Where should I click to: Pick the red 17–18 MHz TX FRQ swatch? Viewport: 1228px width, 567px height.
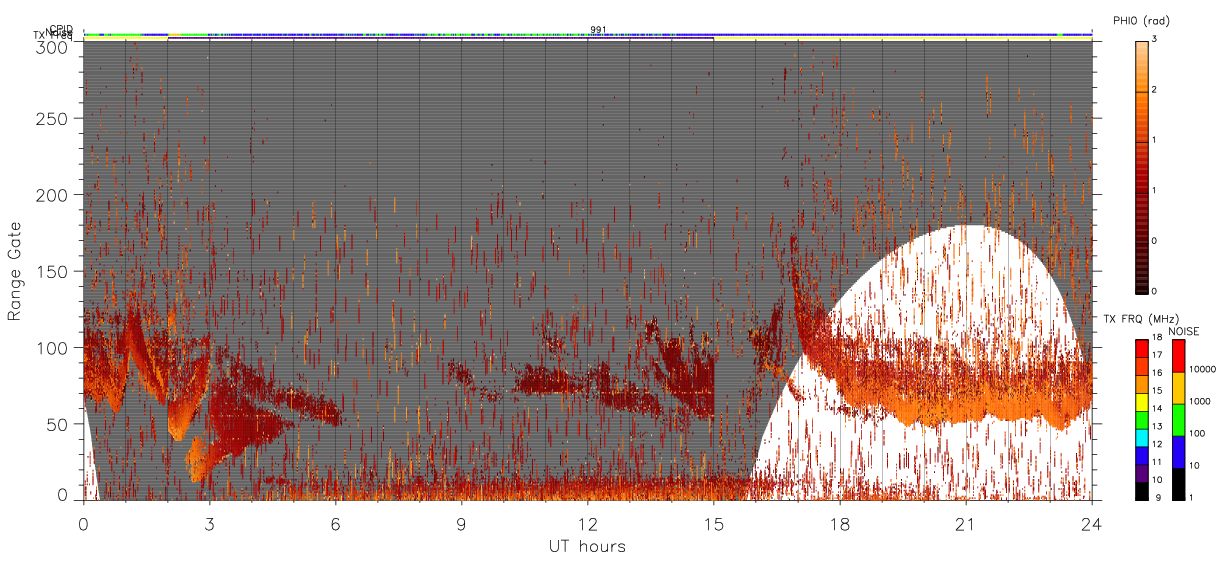click(1142, 348)
